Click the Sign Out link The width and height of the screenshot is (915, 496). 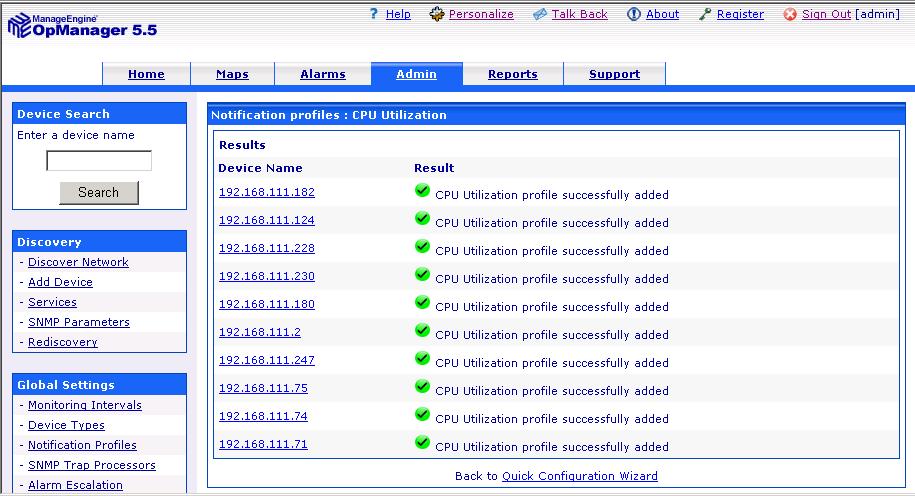(x=826, y=14)
